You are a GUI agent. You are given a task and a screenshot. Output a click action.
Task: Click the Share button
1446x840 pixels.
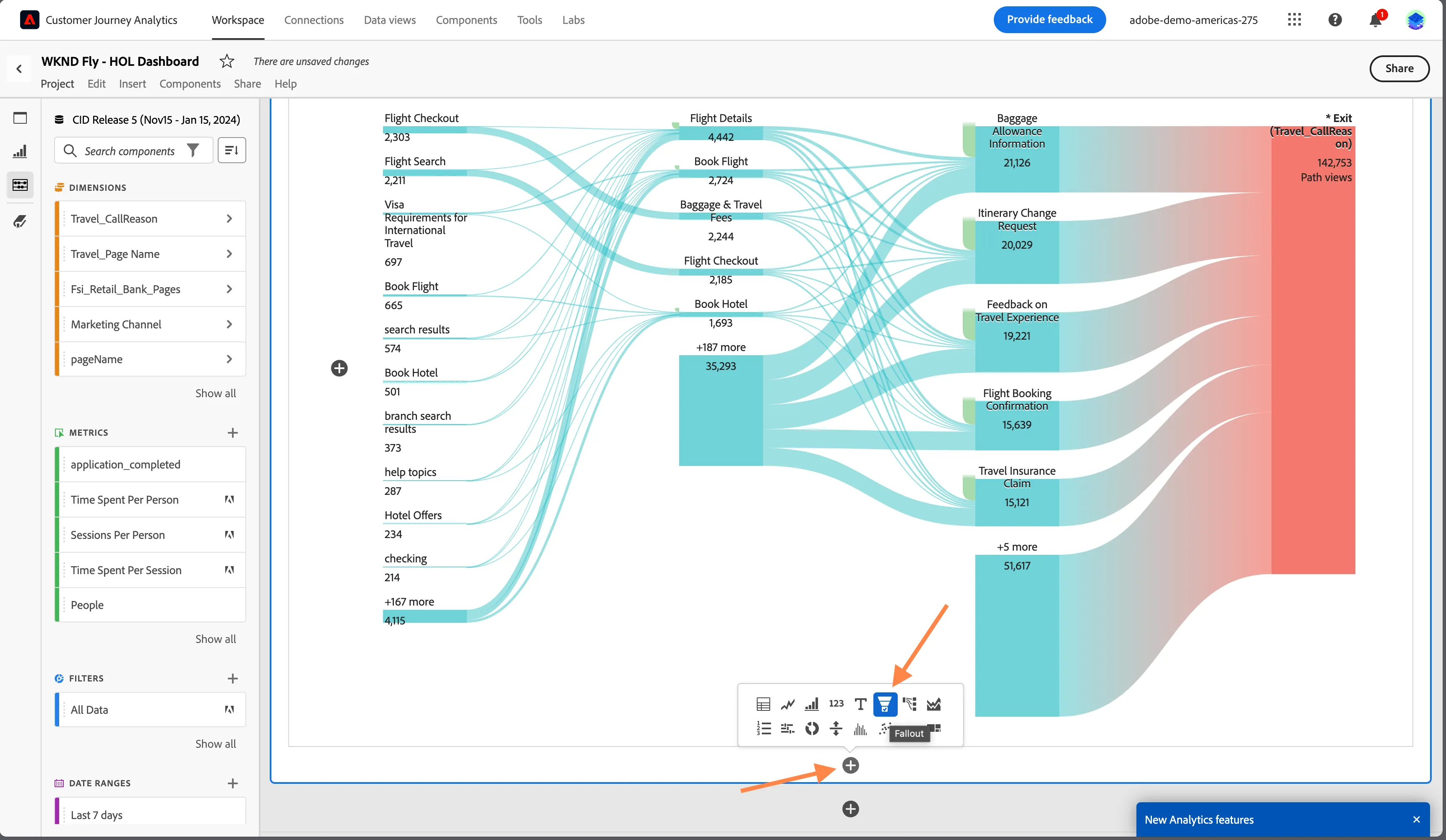[x=1399, y=68]
